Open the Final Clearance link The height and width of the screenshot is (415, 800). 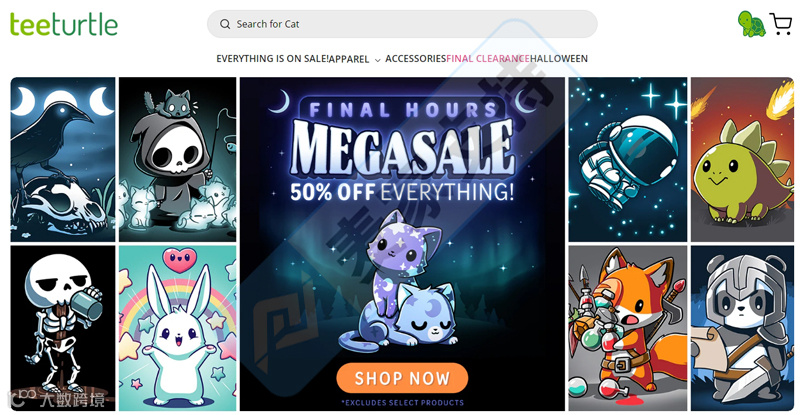click(x=488, y=59)
